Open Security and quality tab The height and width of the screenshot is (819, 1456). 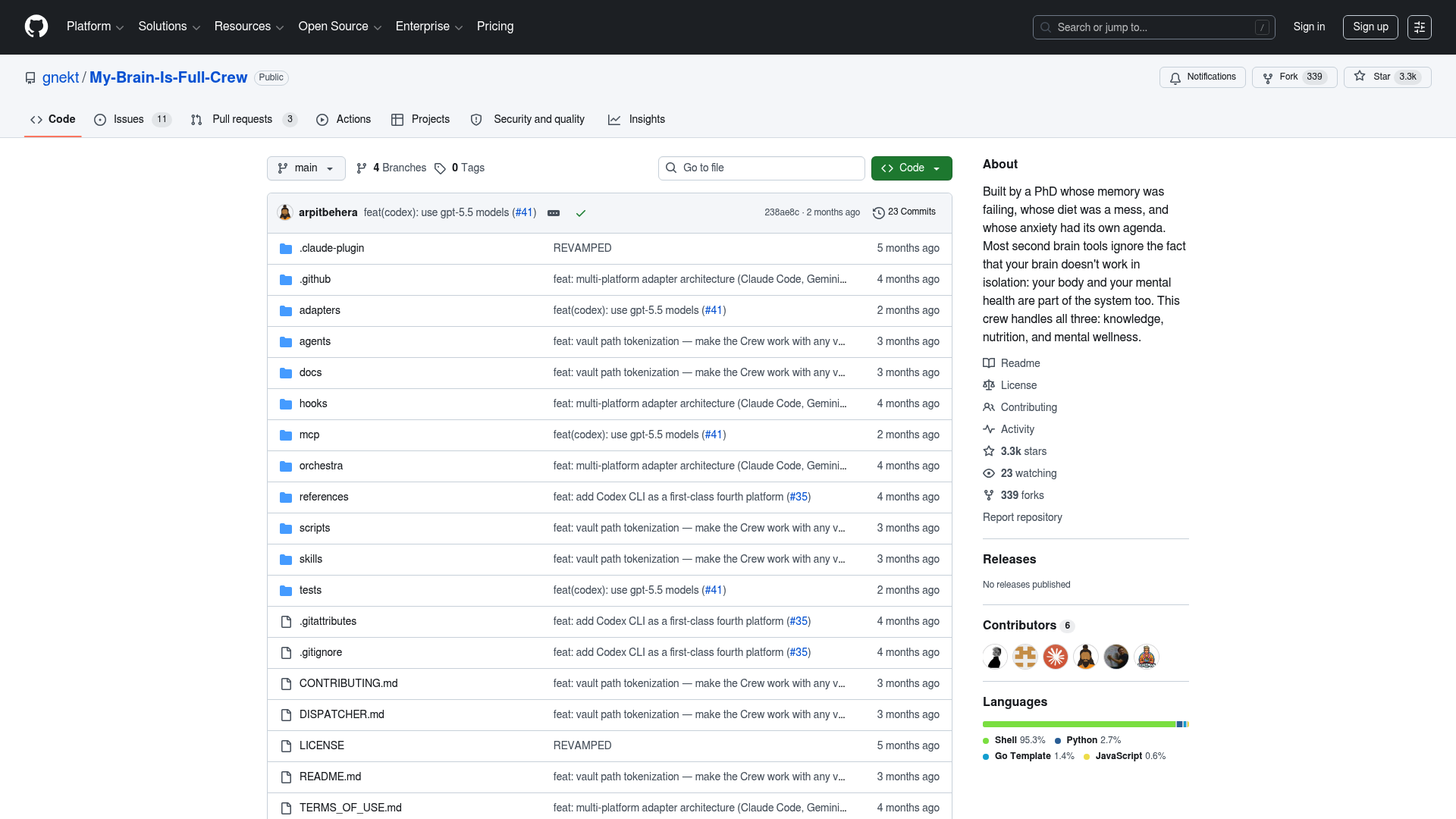[x=528, y=120]
